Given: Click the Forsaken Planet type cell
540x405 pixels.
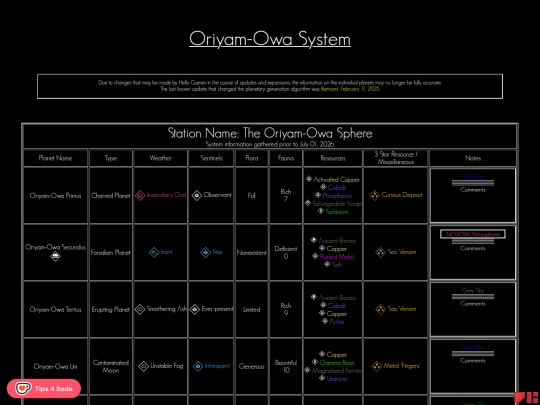Looking at the screenshot, I should click(111, 252).
